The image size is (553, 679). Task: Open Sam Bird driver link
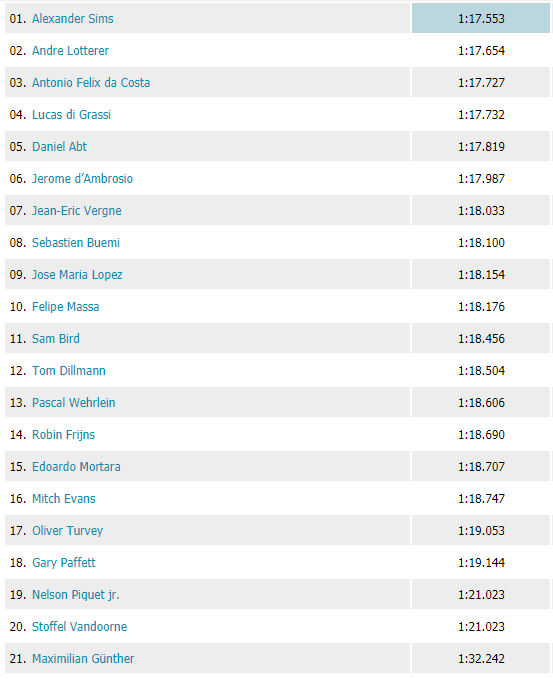[56, 339]
